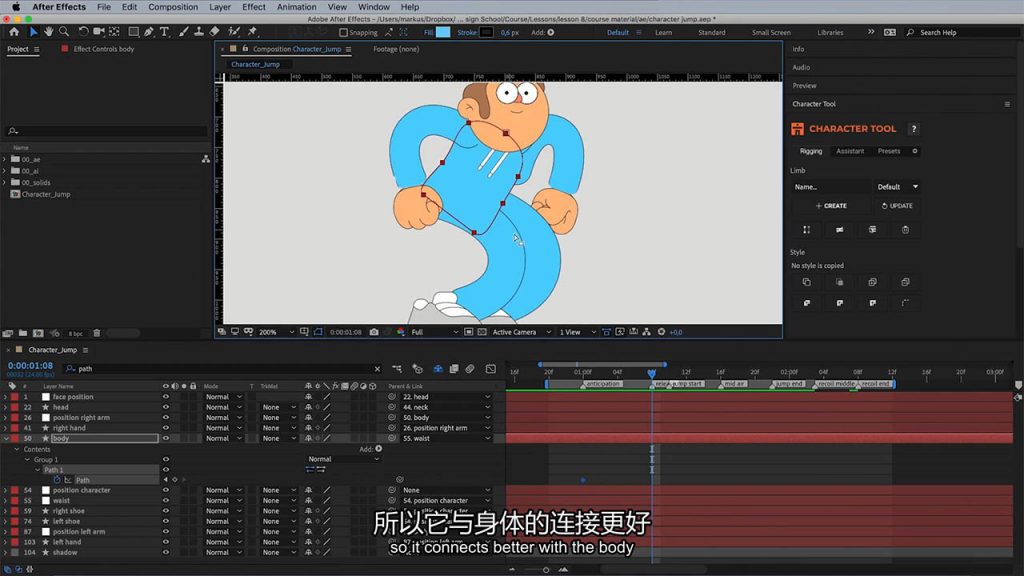The width and height of the screenshot is (1024, 576).
Task: Collapse the Contents group of body layer
Action: tap(17, 449)
